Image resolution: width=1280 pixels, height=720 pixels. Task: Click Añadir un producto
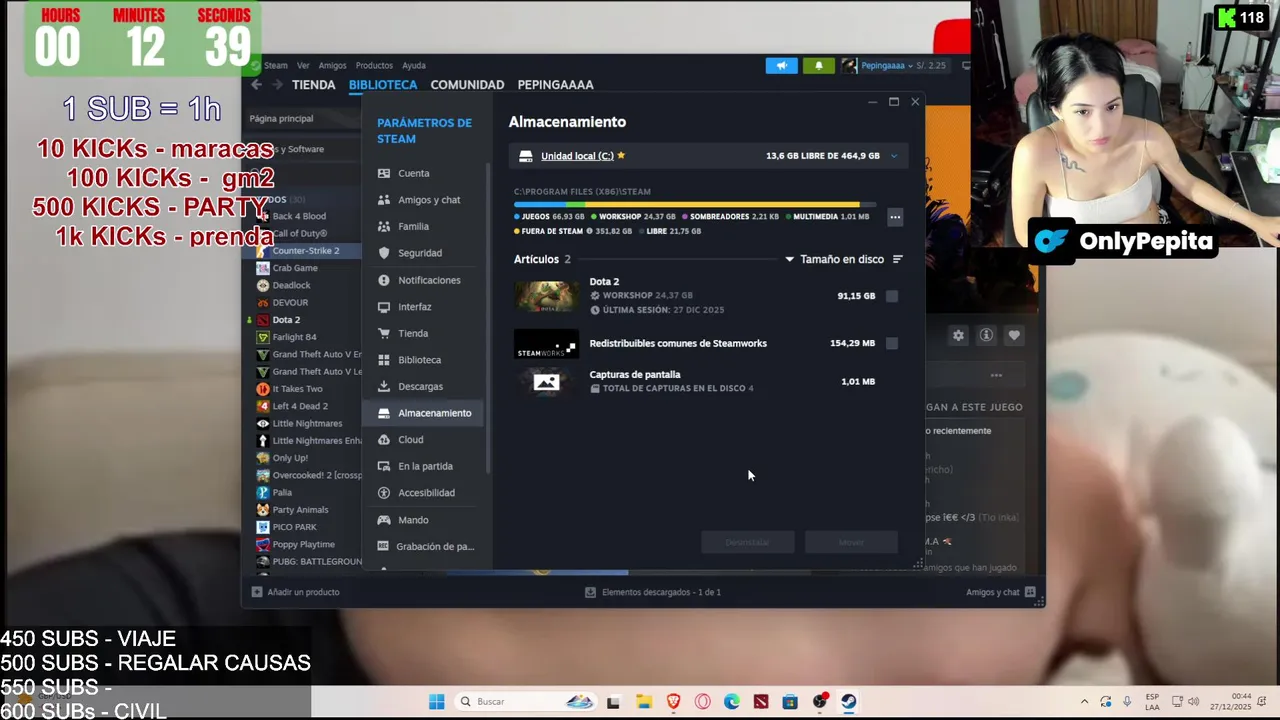pyautogui.click(x=295, y=592)
